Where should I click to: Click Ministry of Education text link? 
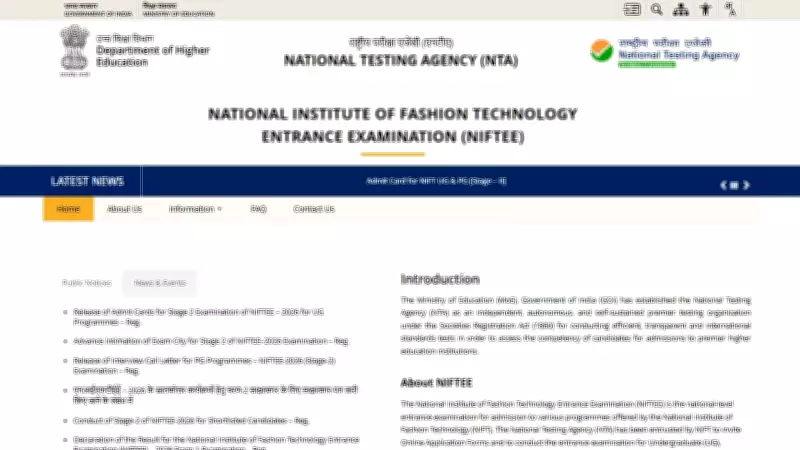179,10
